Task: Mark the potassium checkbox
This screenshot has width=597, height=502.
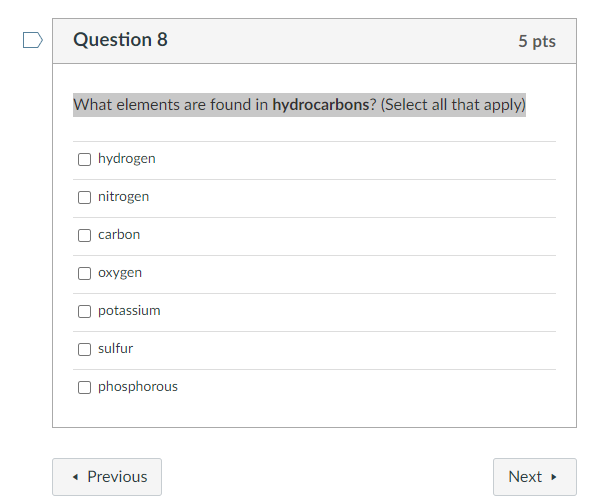Action: (85, 312)
